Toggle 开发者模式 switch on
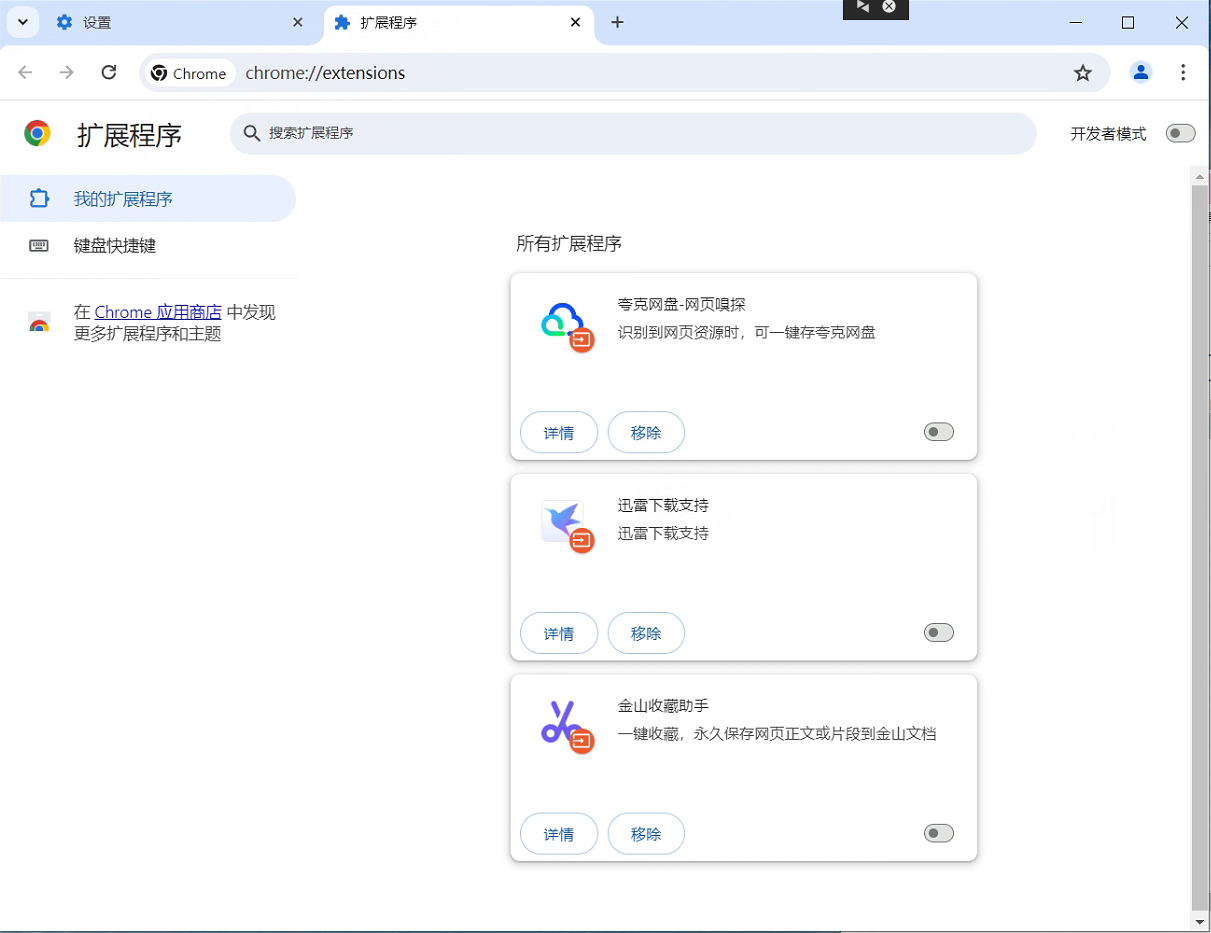The height and width of the screenshot is (933, 1211). point(1180,134)
